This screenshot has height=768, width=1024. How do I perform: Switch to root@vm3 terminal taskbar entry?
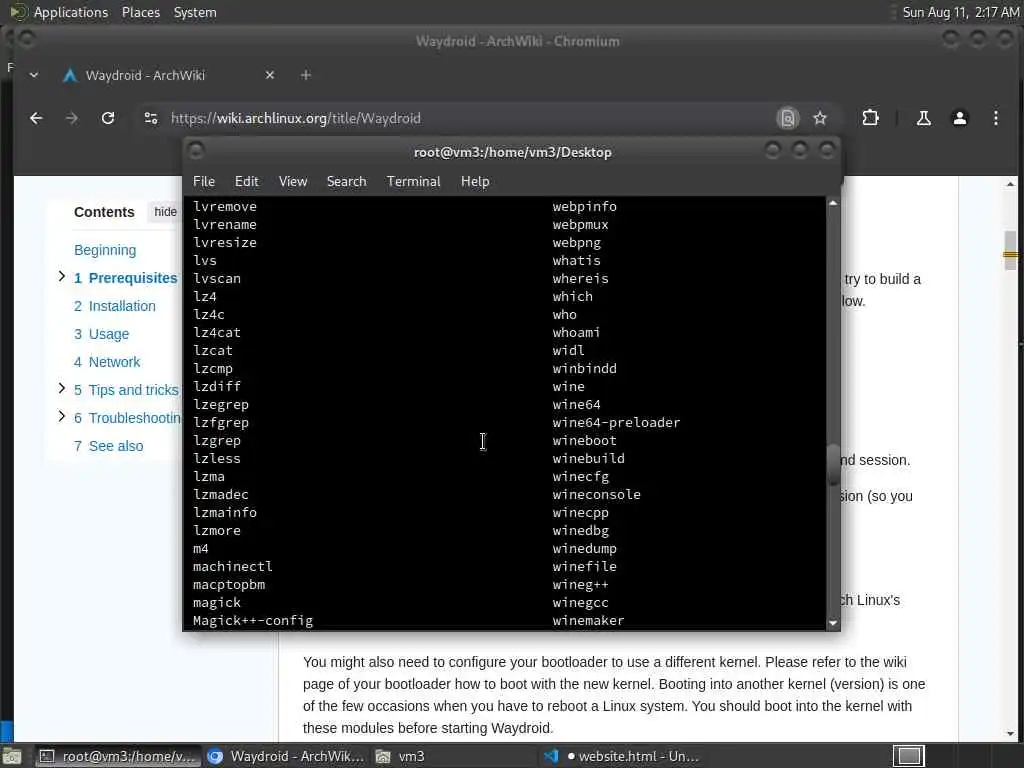(118, 756)
